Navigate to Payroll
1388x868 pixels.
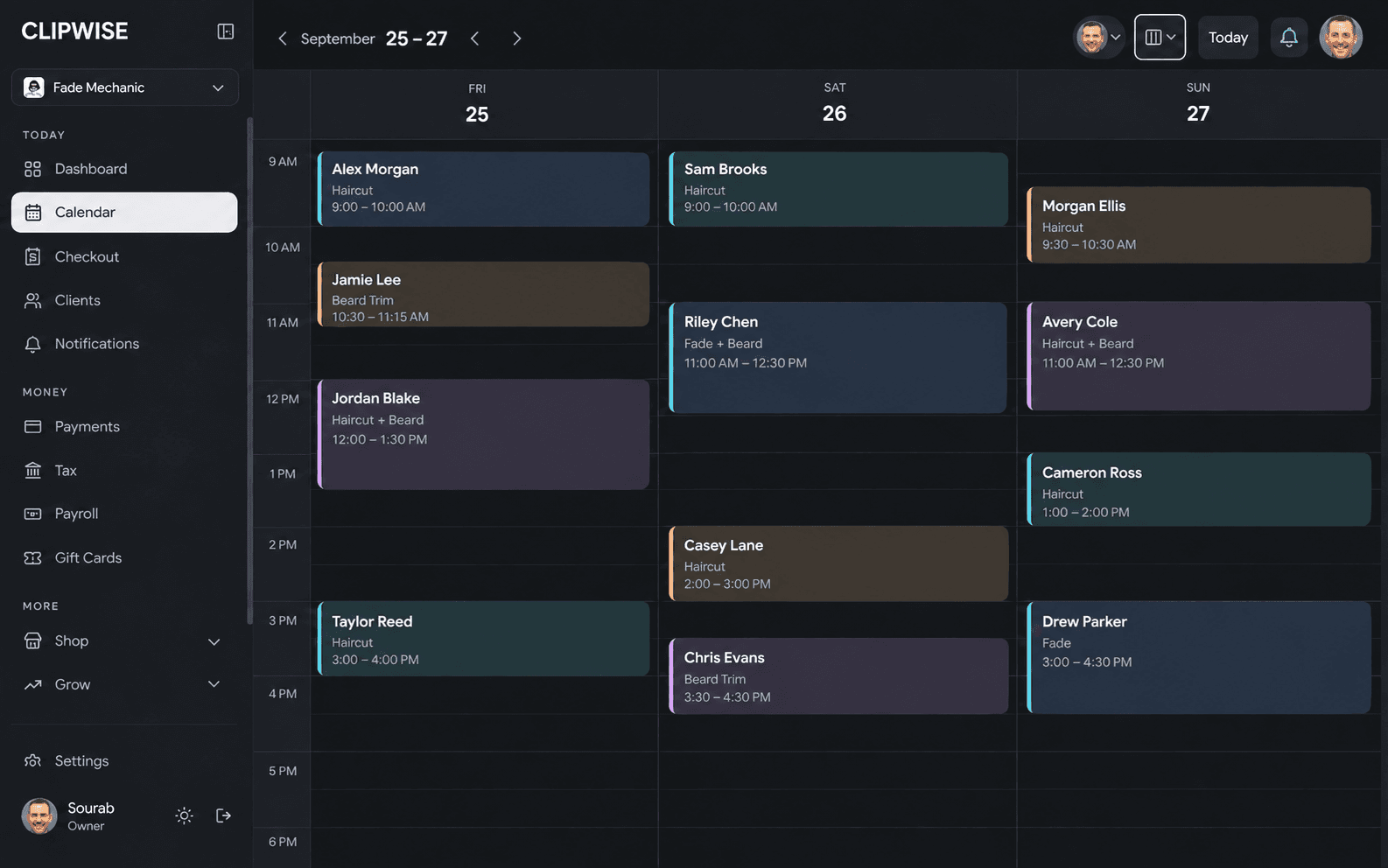click(123, 514)
